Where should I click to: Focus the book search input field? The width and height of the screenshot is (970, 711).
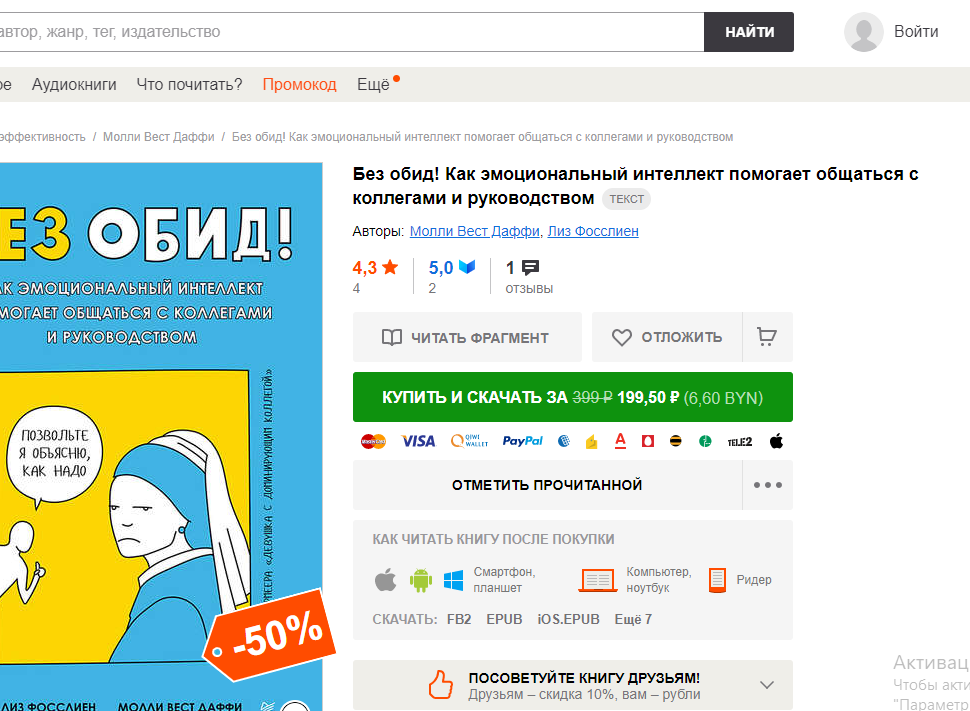(x=351, y=32)
